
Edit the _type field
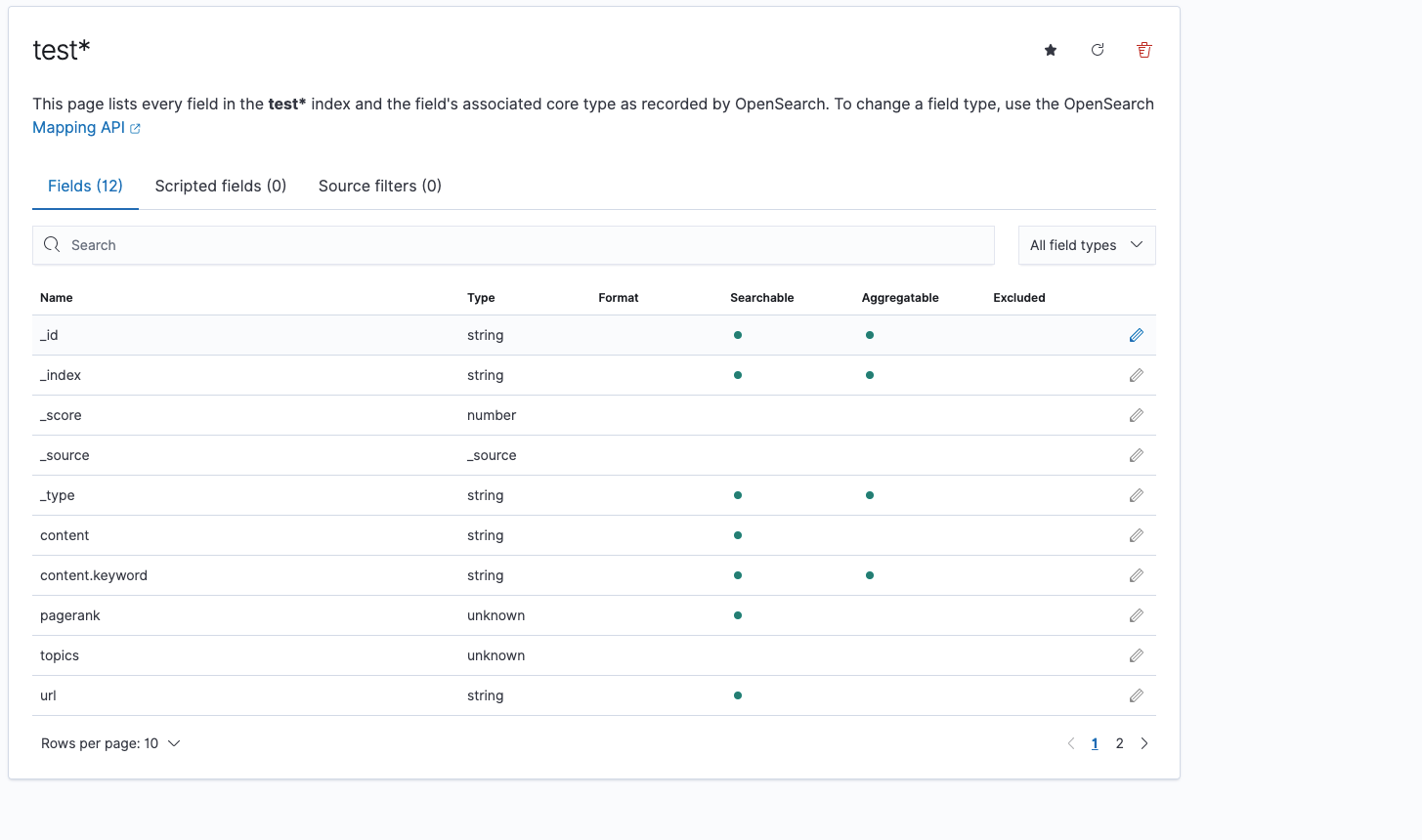click(1136, 494)
